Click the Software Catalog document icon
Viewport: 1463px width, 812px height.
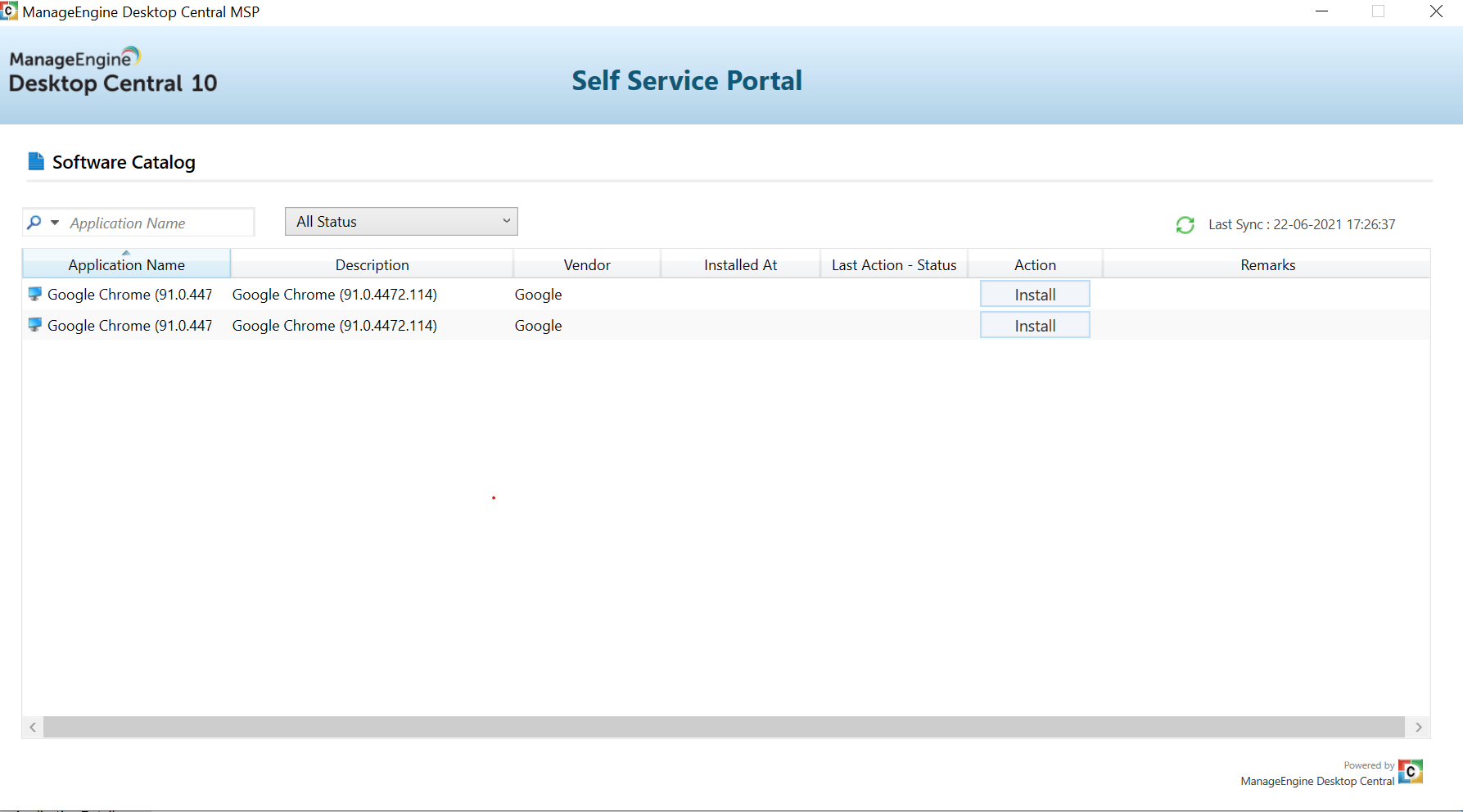click(36, 161)
